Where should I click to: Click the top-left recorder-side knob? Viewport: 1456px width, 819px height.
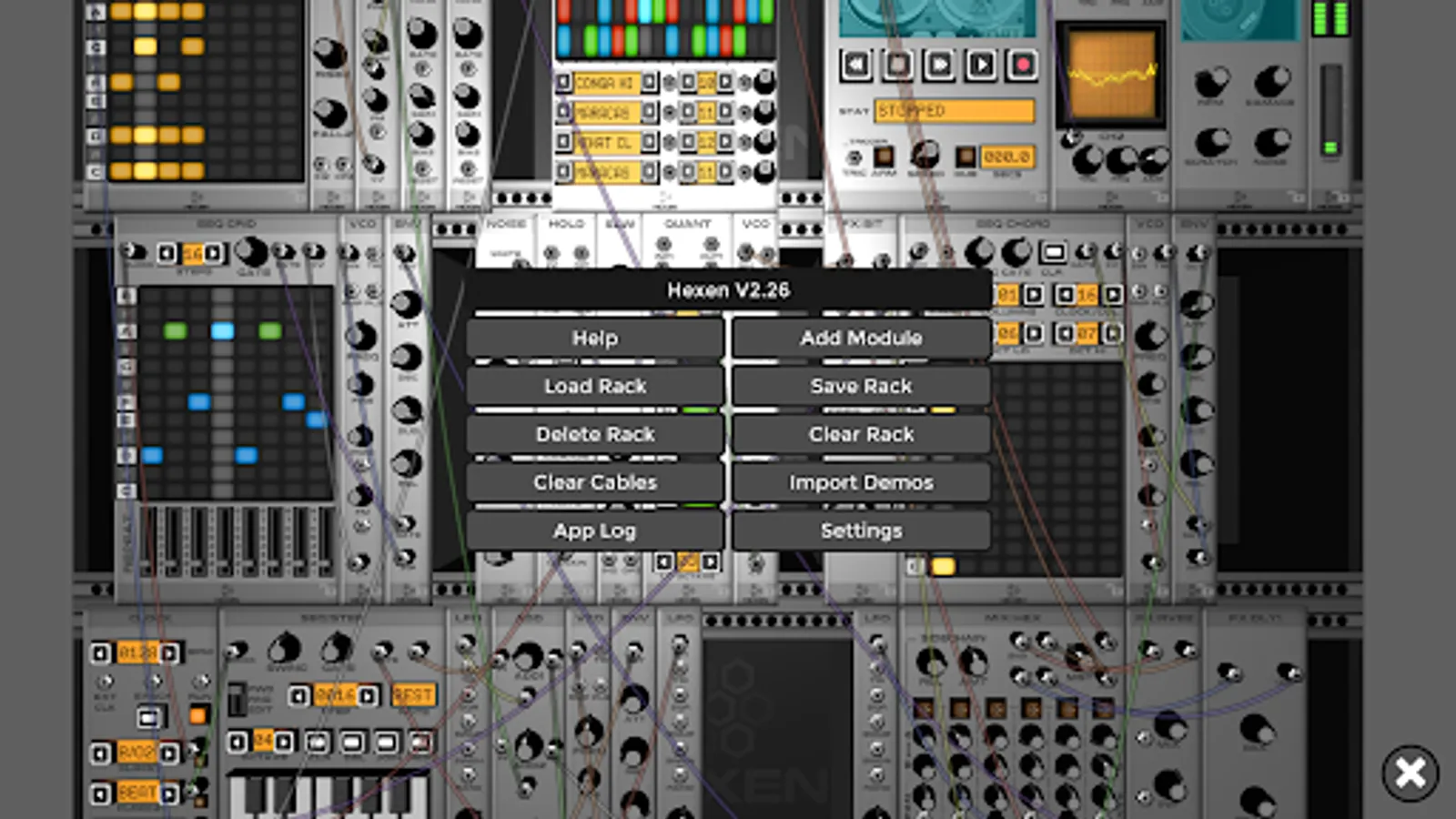pyautogui.click(x=1211, y=83)
